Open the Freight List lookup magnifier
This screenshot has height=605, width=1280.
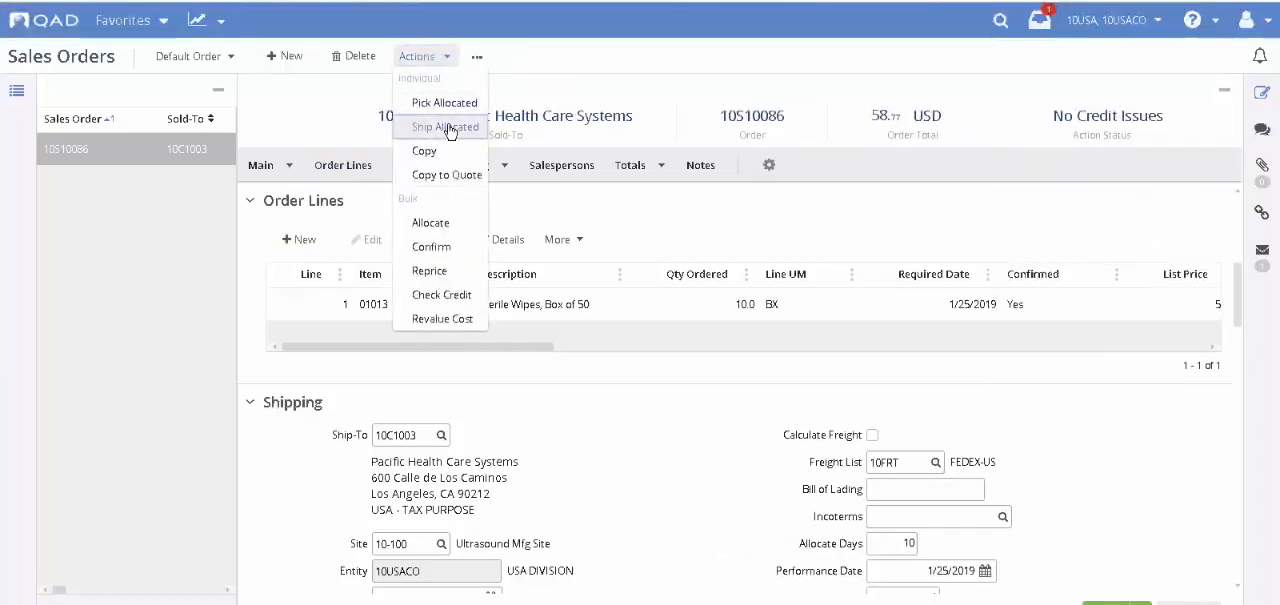tap(936, 463)
